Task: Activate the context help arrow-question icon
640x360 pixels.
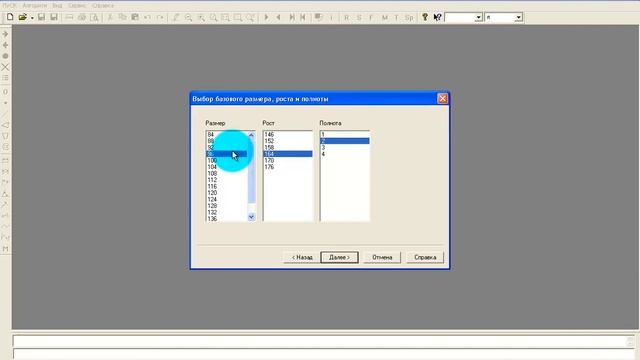Action: (437, 17)
